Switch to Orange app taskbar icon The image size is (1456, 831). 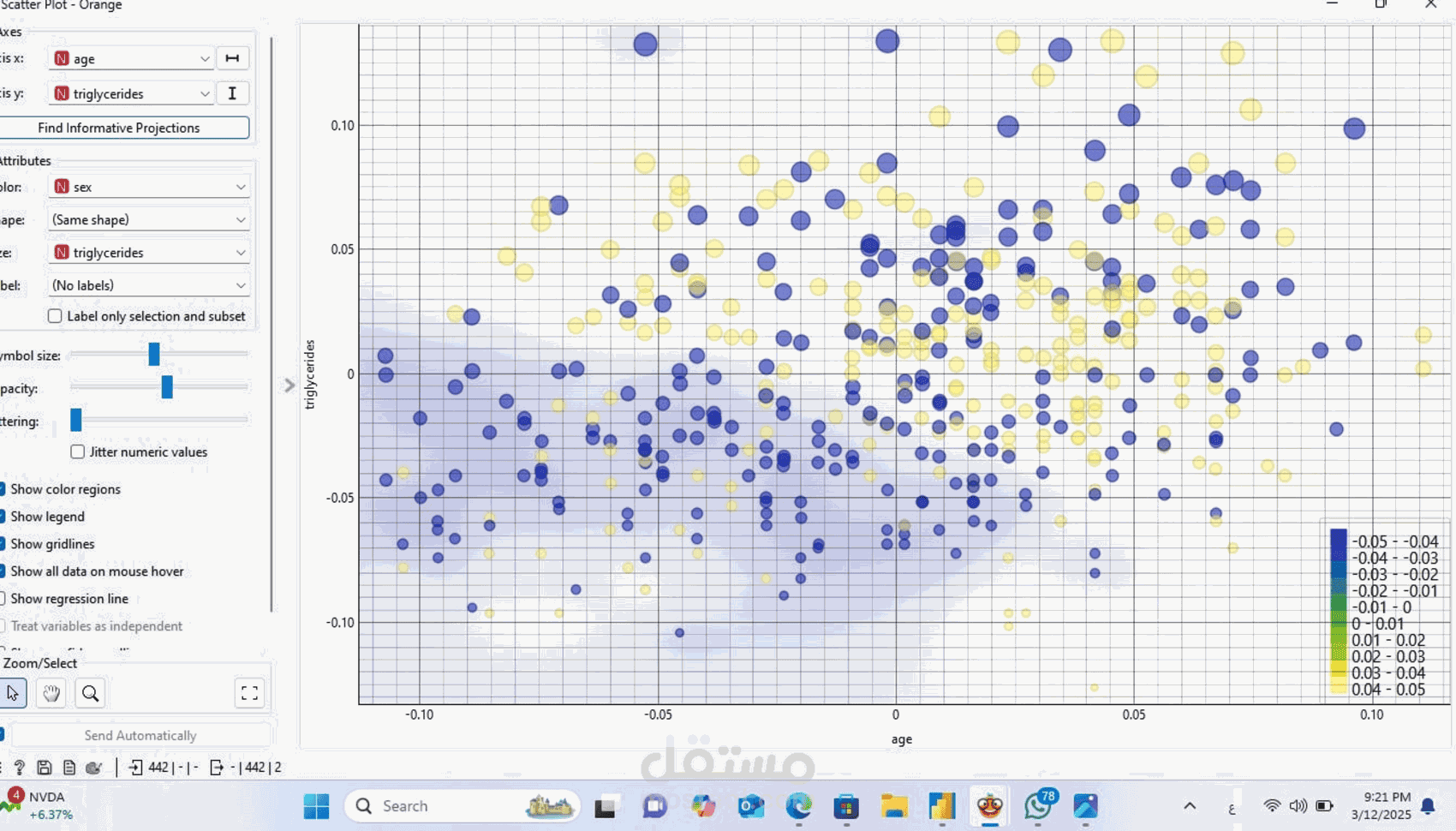[x=990, y=806]
